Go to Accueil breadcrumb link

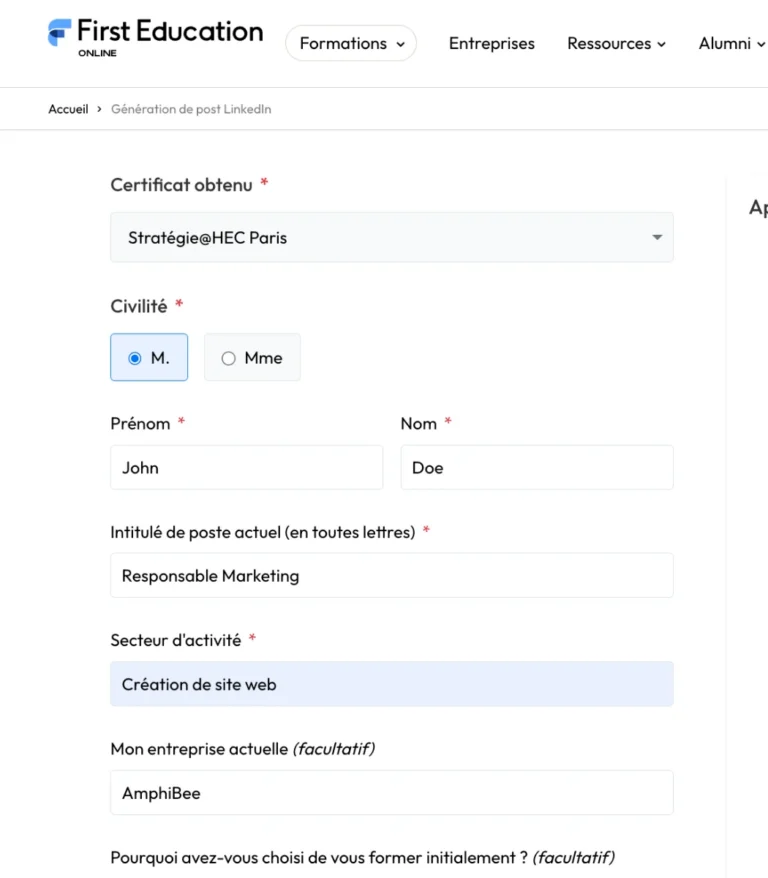tap(68, 109)
